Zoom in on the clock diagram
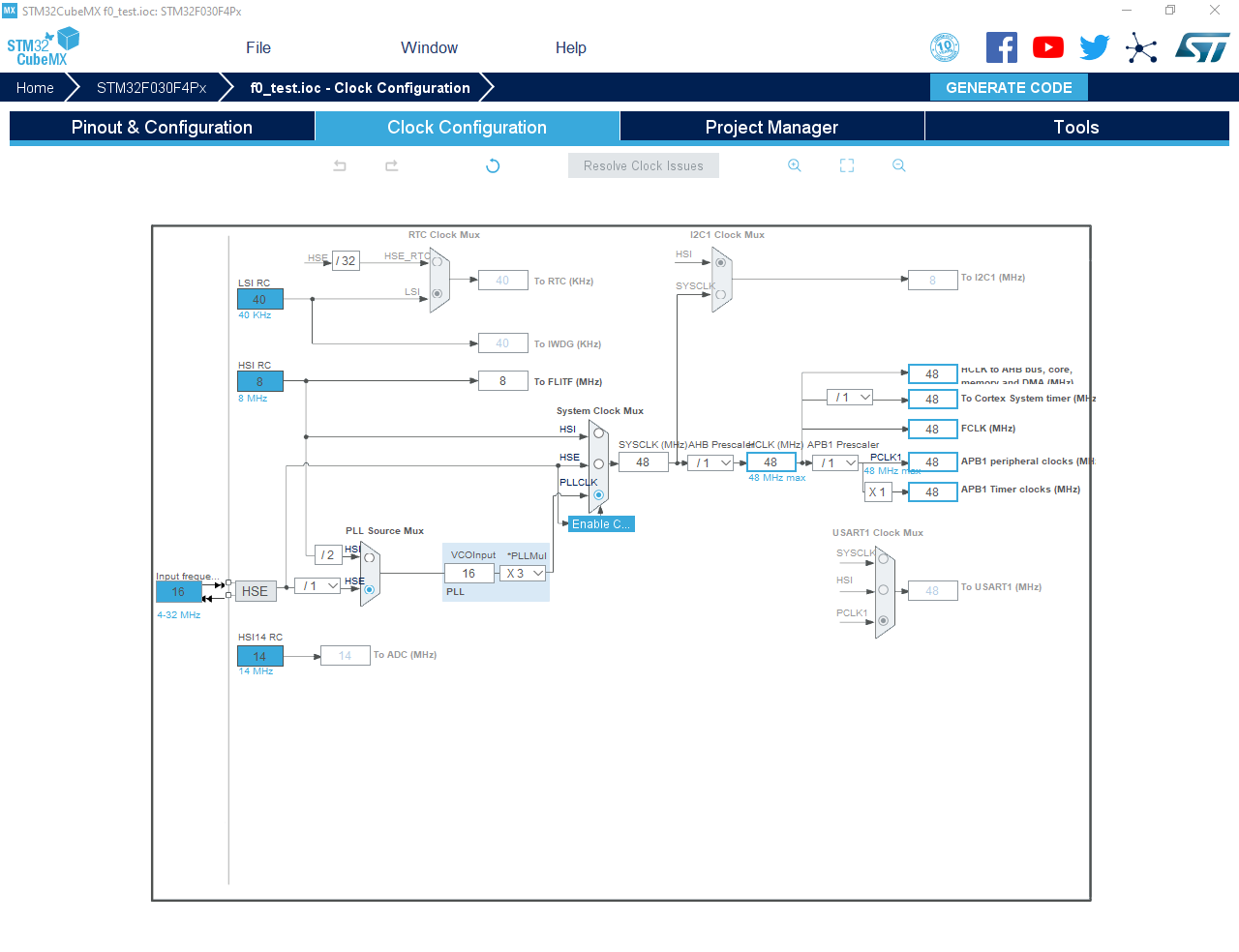This screenshot has height=952, width=1239. 795,165
